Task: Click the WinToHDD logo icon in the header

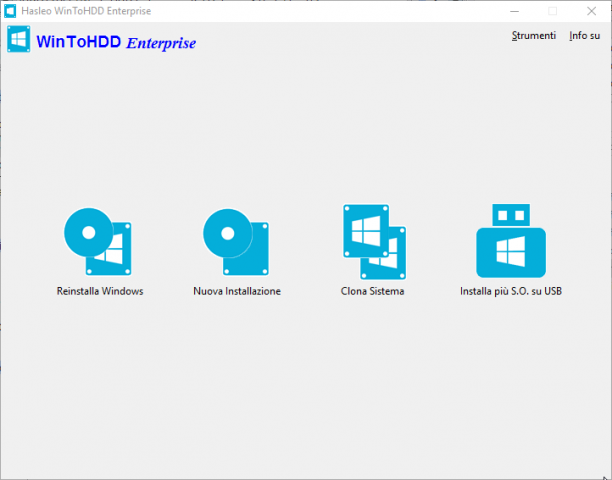Action: click(x=18, y=39)
